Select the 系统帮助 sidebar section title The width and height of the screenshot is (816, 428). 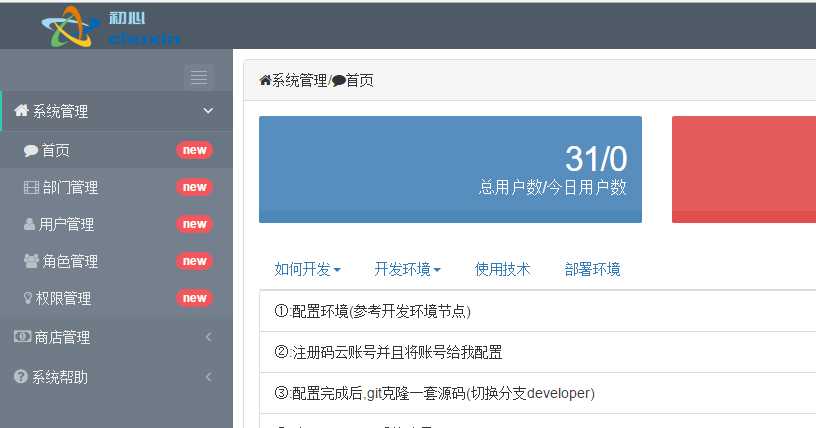pyautogui.click(x=60, y=377)
